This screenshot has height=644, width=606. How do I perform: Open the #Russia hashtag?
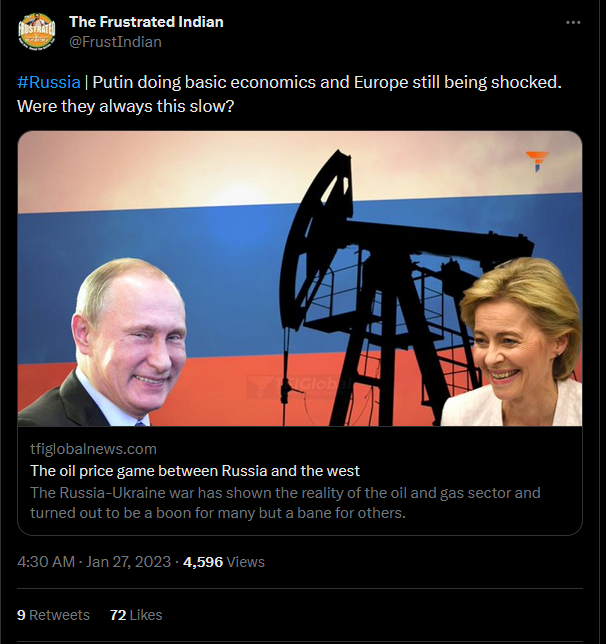click(48, 82)
